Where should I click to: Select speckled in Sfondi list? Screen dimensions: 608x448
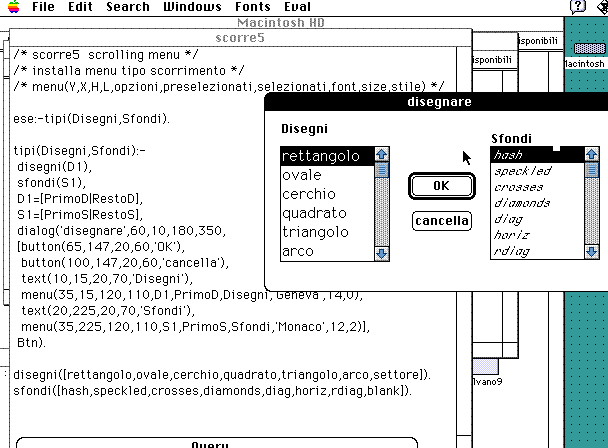point(537,171)
